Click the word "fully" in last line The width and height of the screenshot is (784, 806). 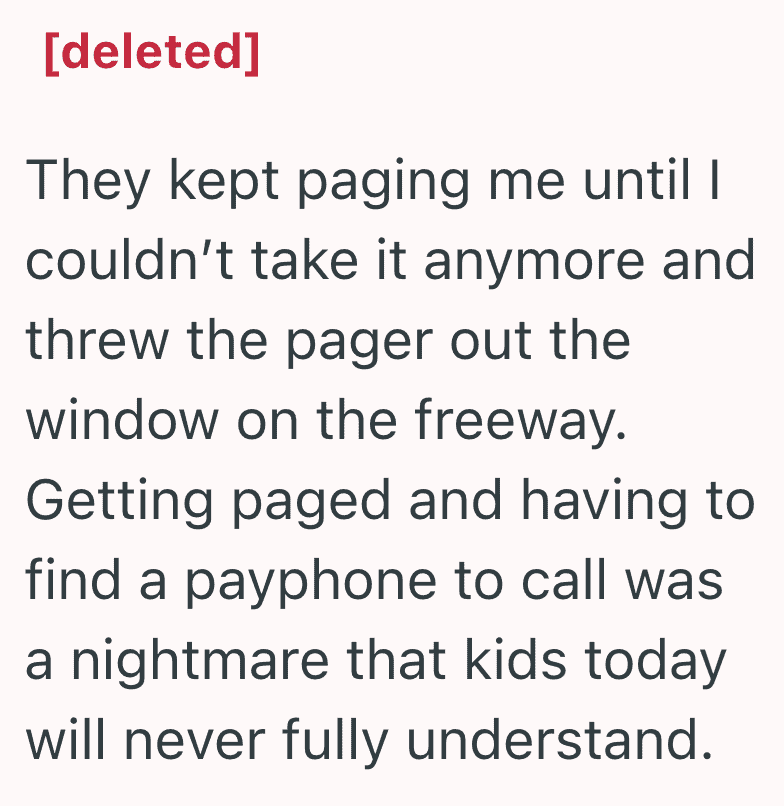335,742
